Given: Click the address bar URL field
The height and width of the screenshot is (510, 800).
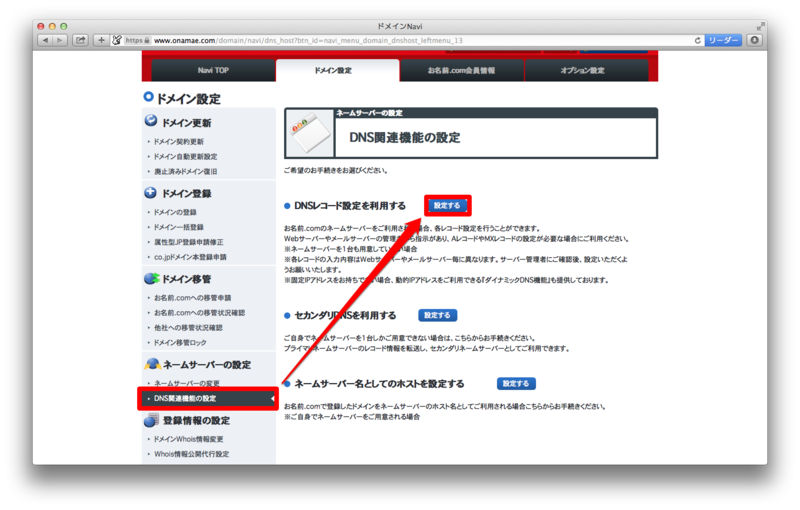Looking at the screenshot, I should click(x=408, y=40).
